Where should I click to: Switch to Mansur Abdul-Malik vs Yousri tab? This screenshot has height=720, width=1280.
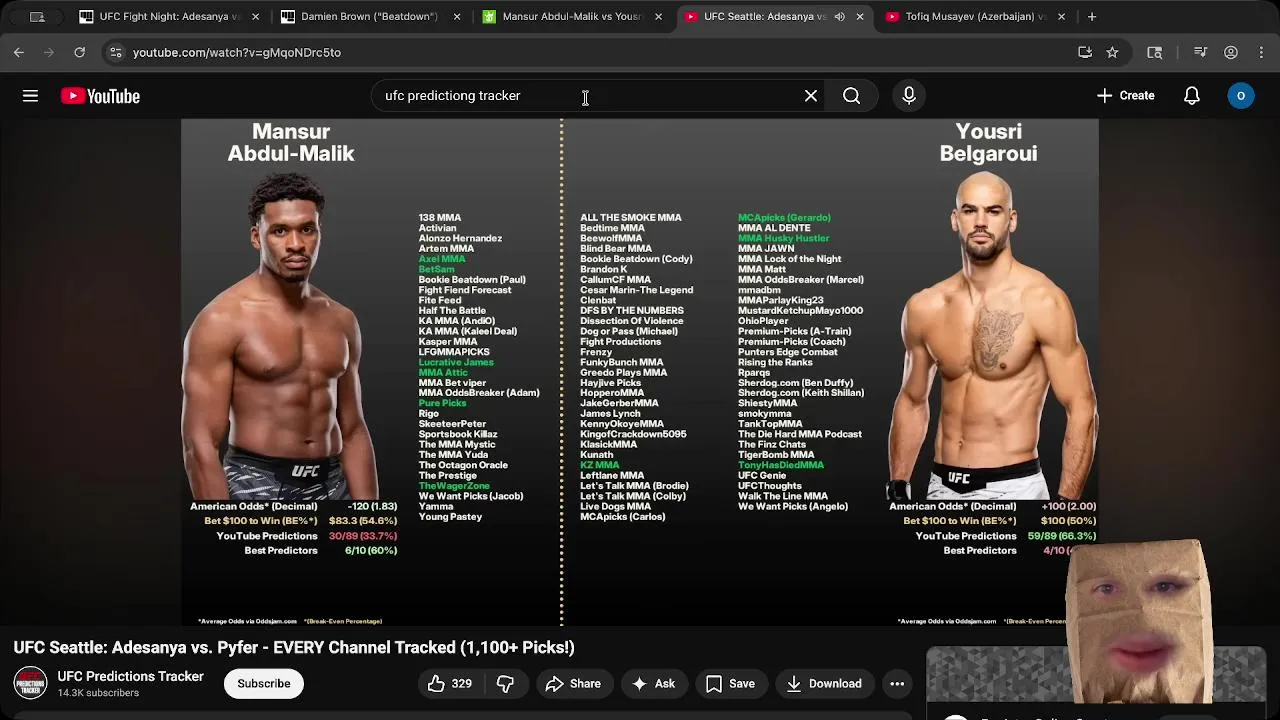(572, 17)
